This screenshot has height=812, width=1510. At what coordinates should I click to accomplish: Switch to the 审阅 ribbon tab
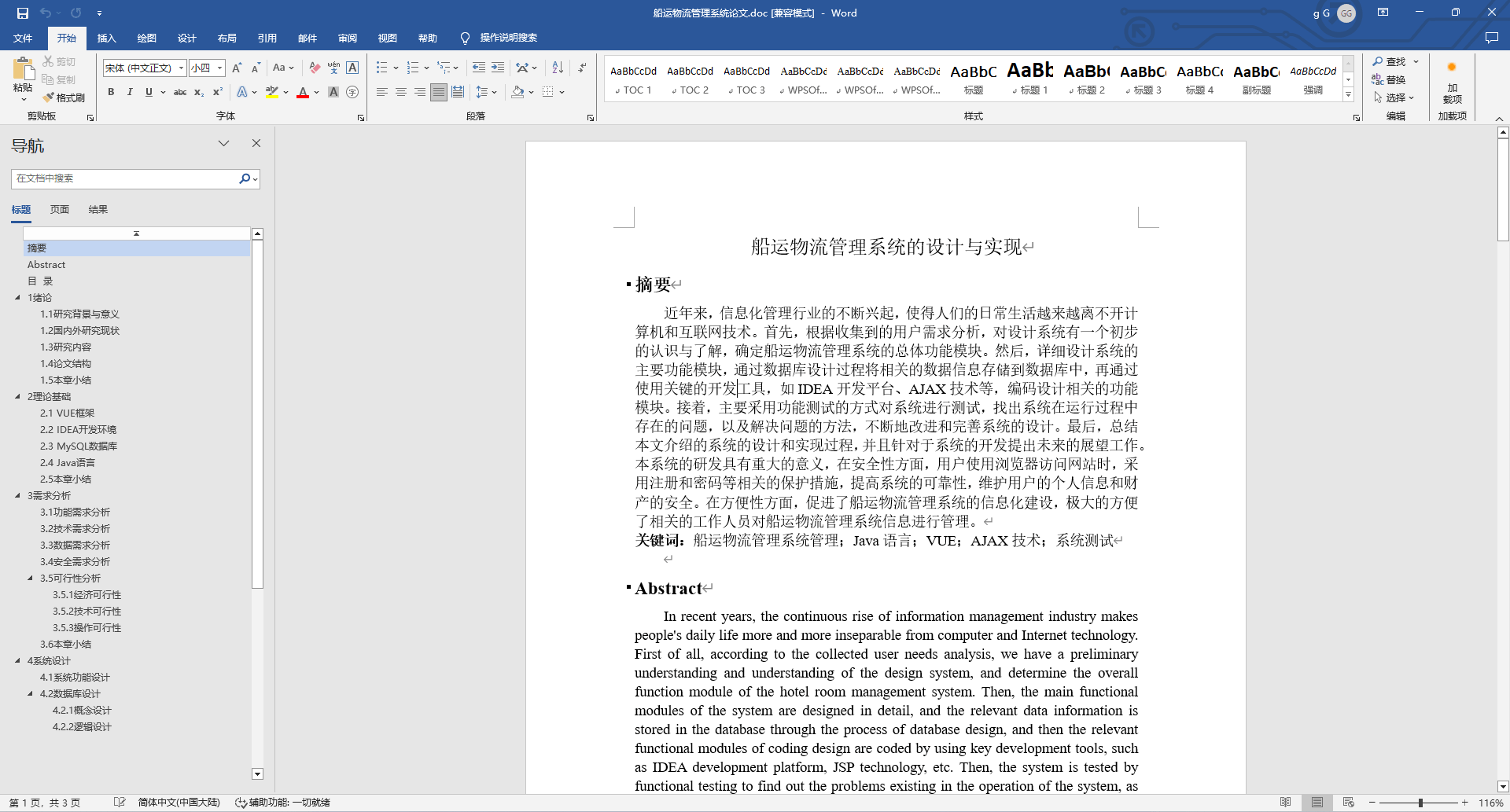347,38
